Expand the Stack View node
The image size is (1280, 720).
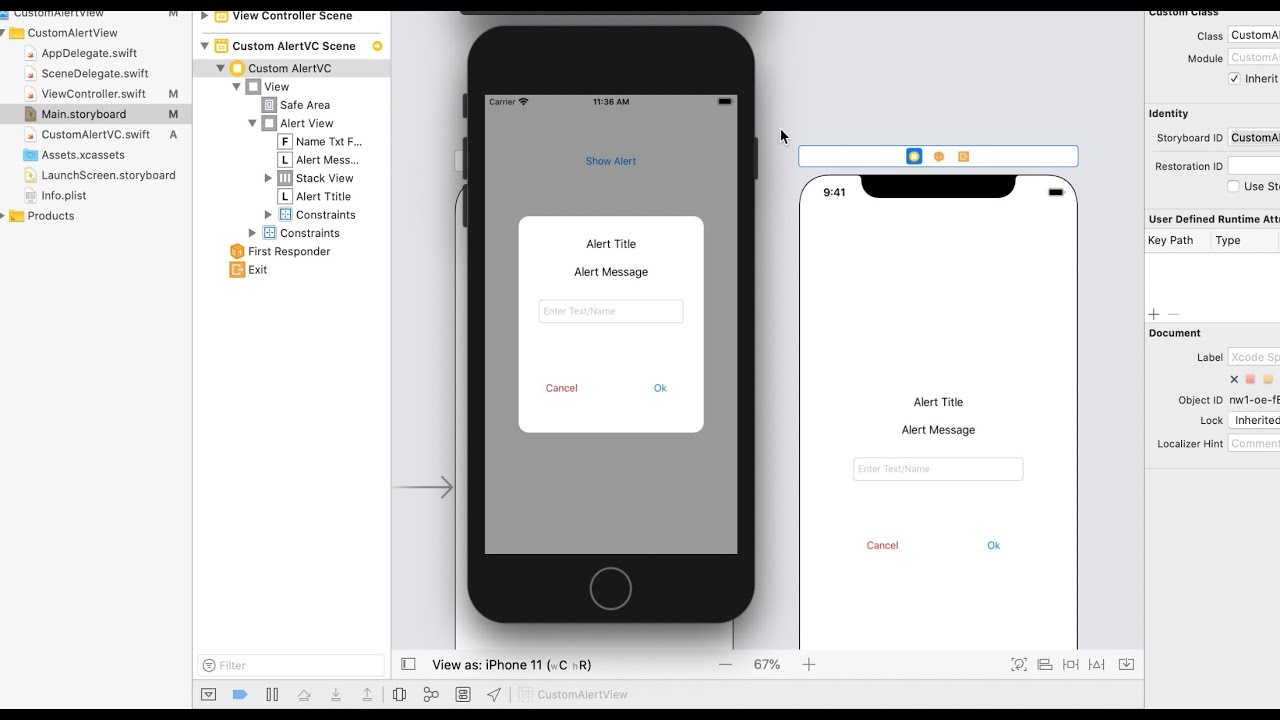(268, 178)
